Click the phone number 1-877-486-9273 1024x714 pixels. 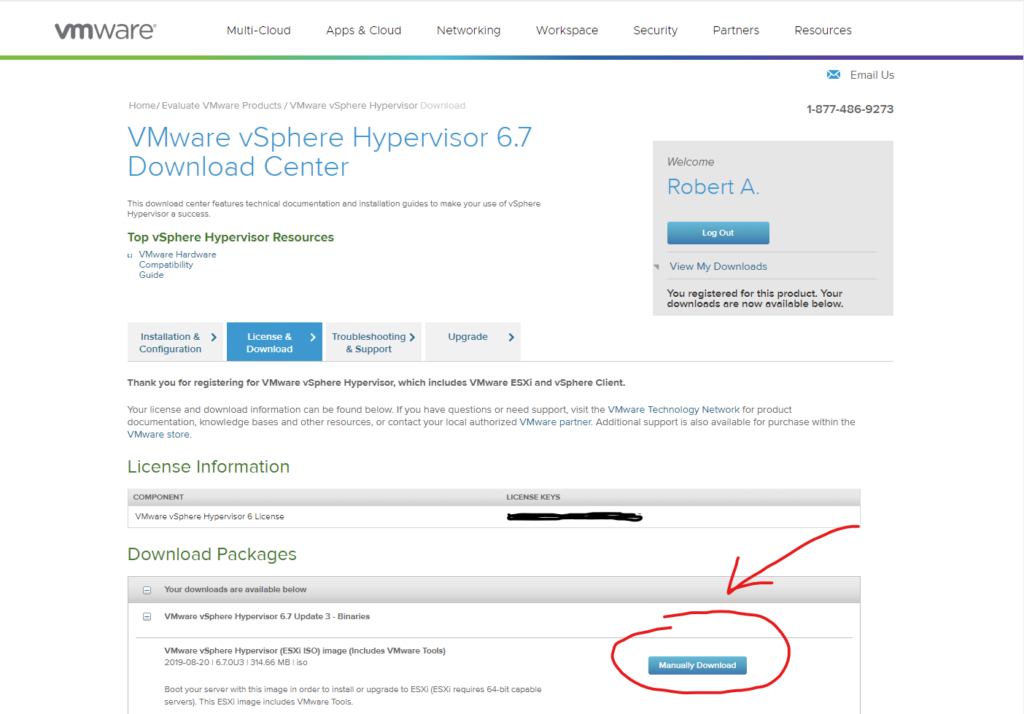pos(850,109)
